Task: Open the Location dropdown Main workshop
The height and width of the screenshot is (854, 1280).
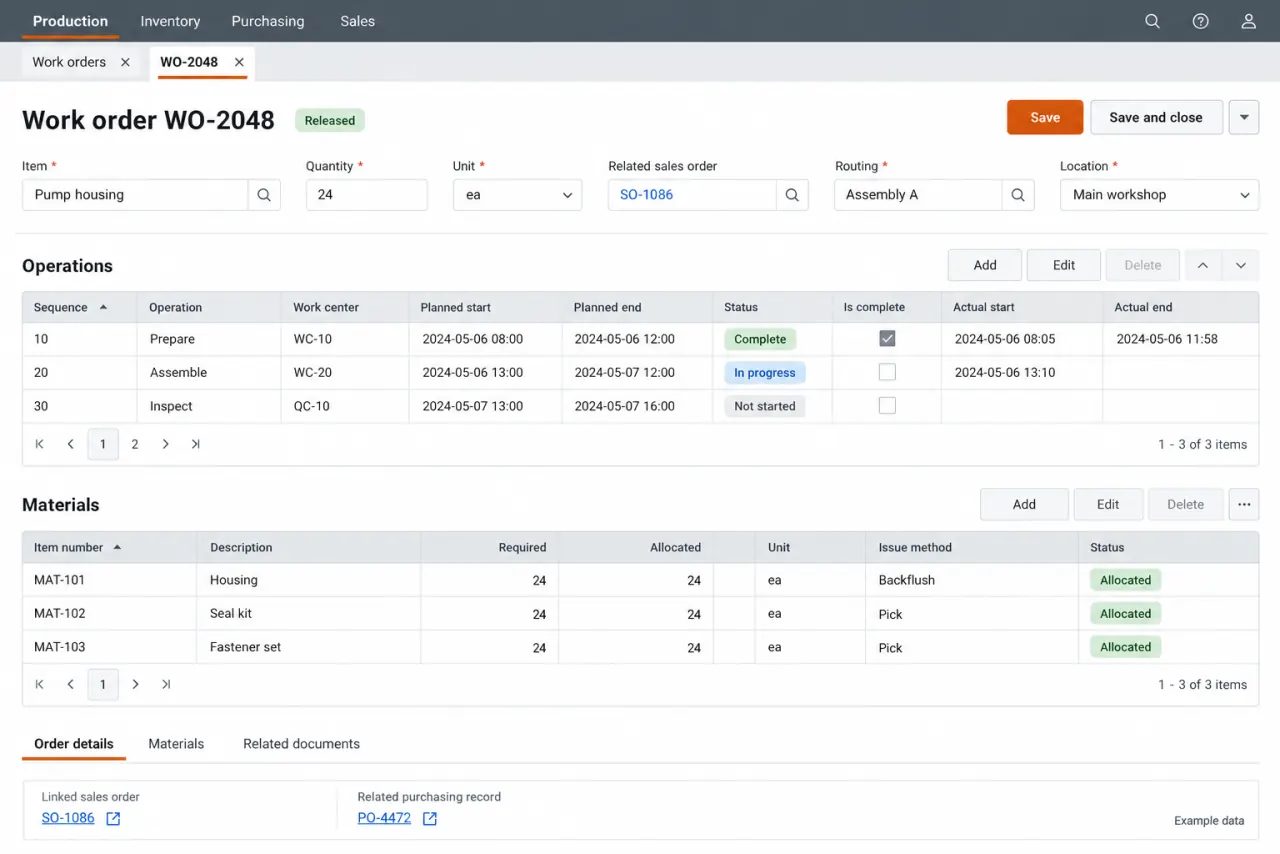Action: click(x=1159, y=195)
